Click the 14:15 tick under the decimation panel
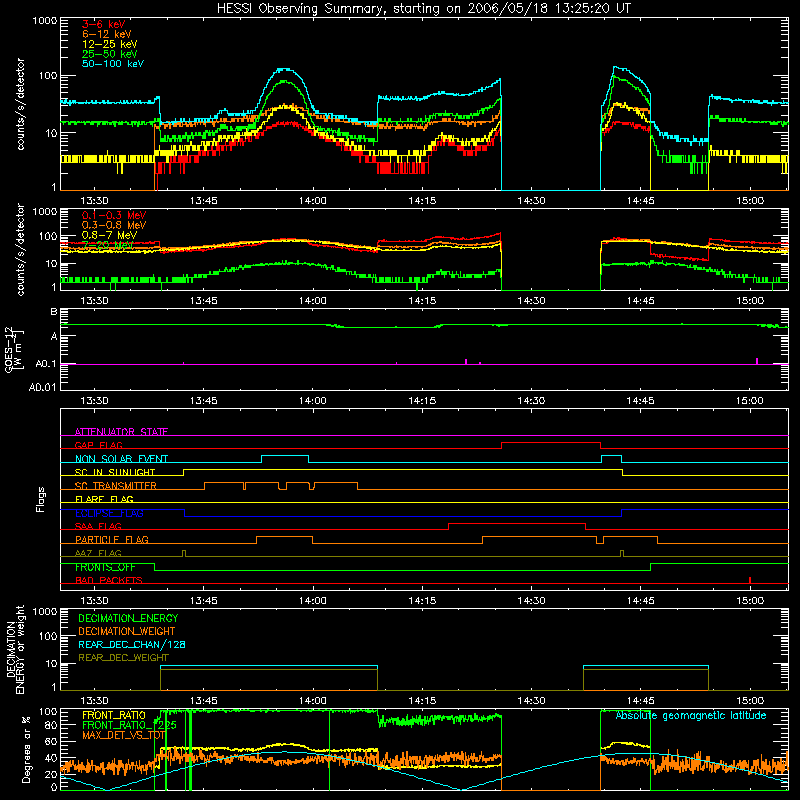This screenshot has height=800, width=800. pos(422,701)
